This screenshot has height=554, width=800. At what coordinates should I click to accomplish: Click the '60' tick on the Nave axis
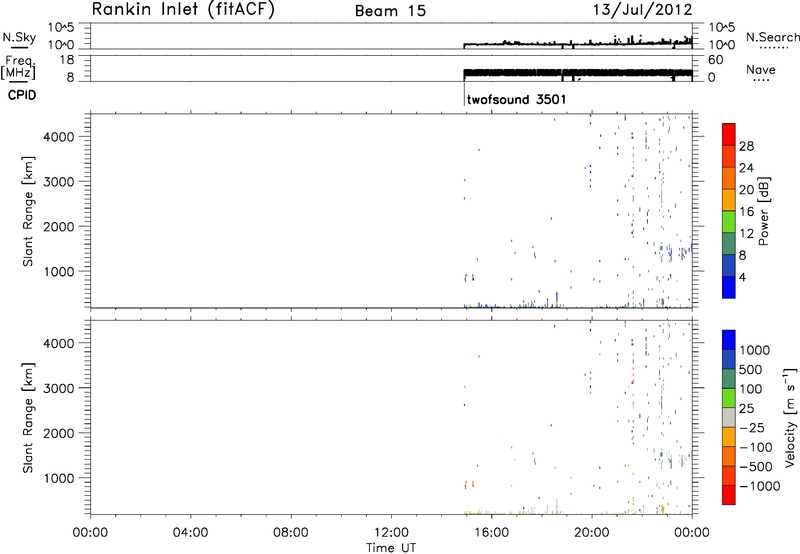tap(715, 60)
